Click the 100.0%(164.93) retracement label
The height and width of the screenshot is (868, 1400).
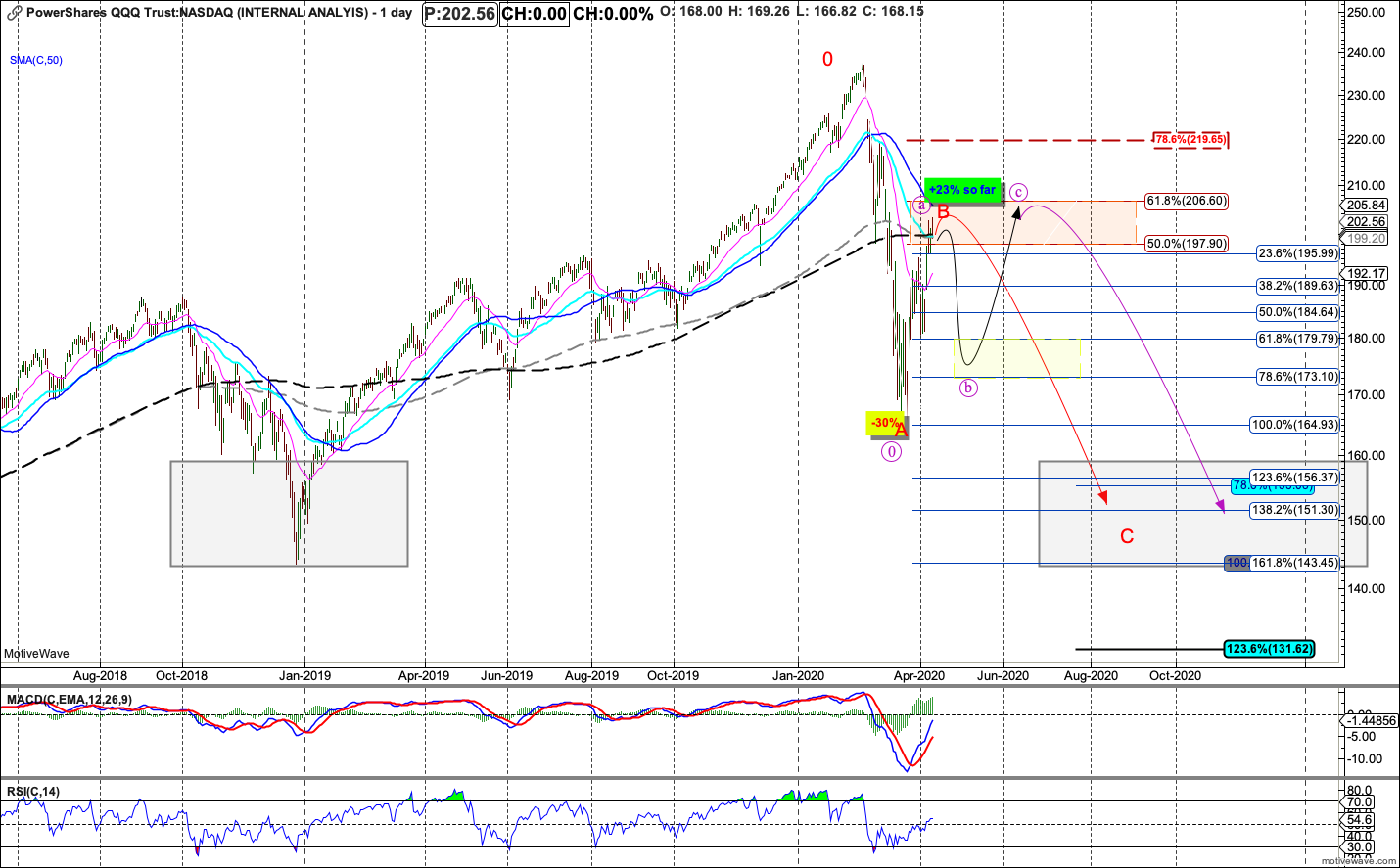[x=1295, y=425]
